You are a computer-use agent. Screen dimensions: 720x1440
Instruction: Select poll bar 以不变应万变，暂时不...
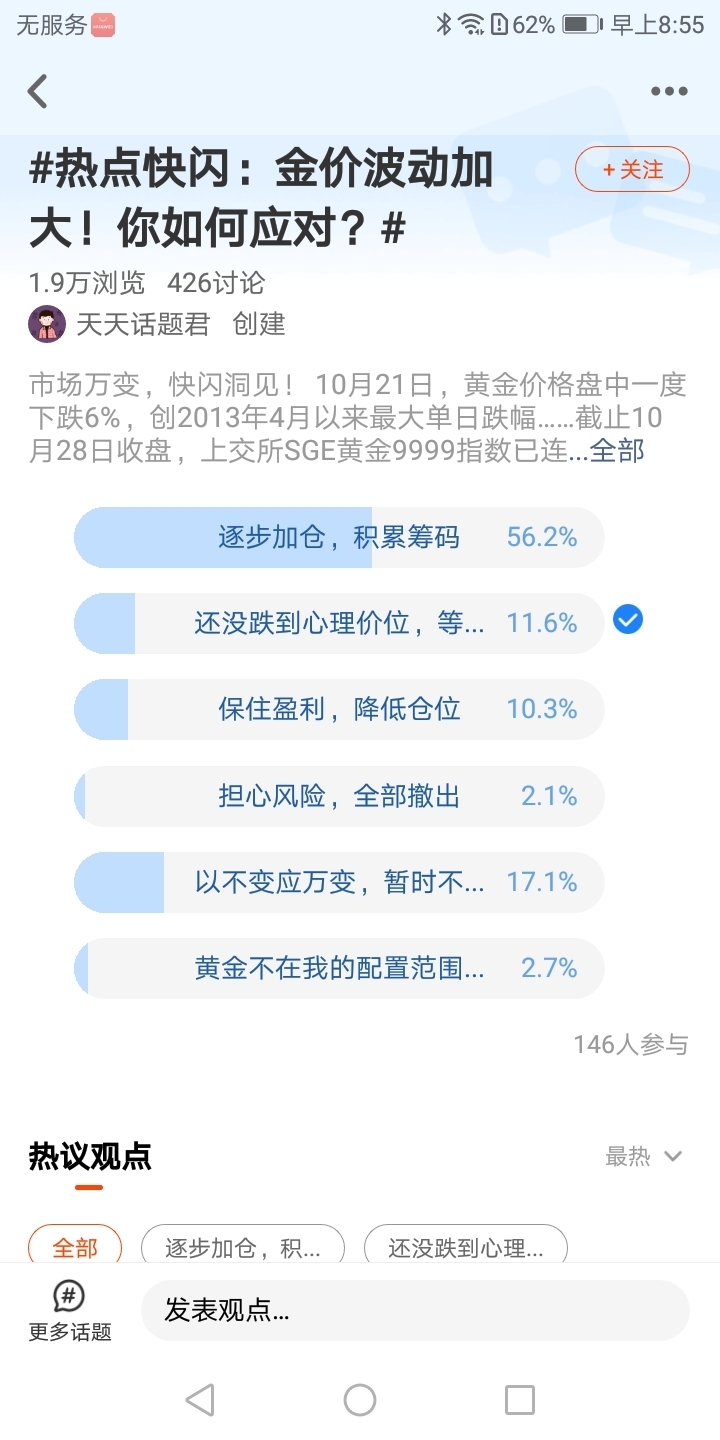pyautogui.click(x=339, y=882)
